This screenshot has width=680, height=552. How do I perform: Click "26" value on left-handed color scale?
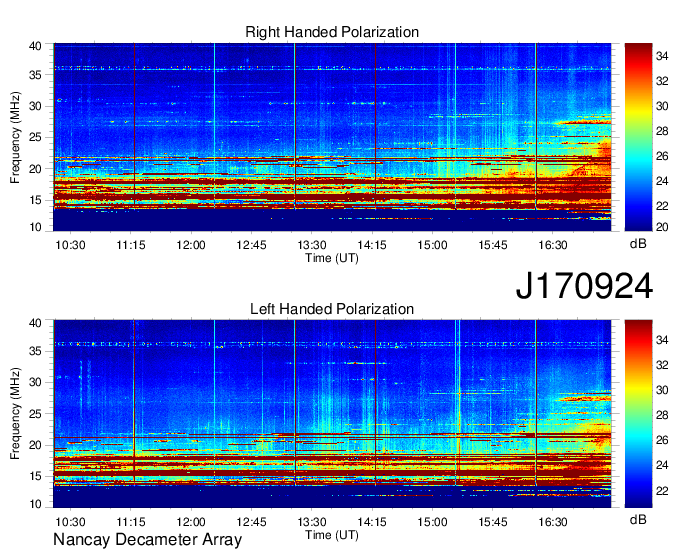click(x=662, y=441)
